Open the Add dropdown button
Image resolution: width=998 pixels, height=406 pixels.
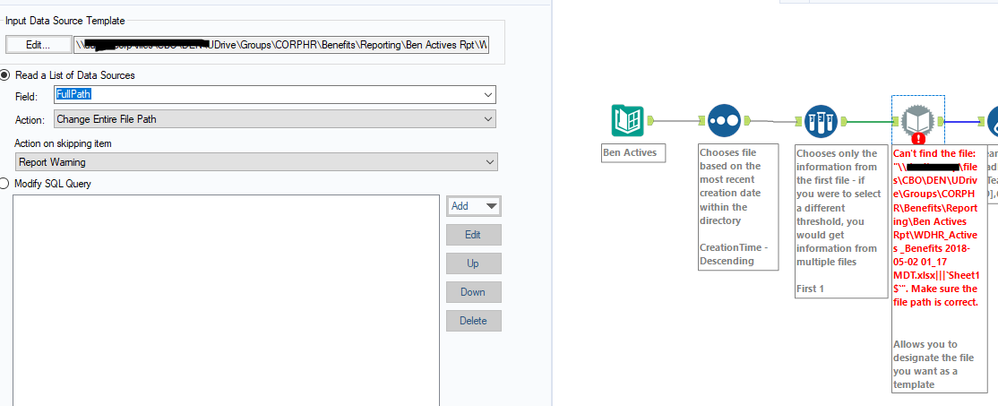474,206
